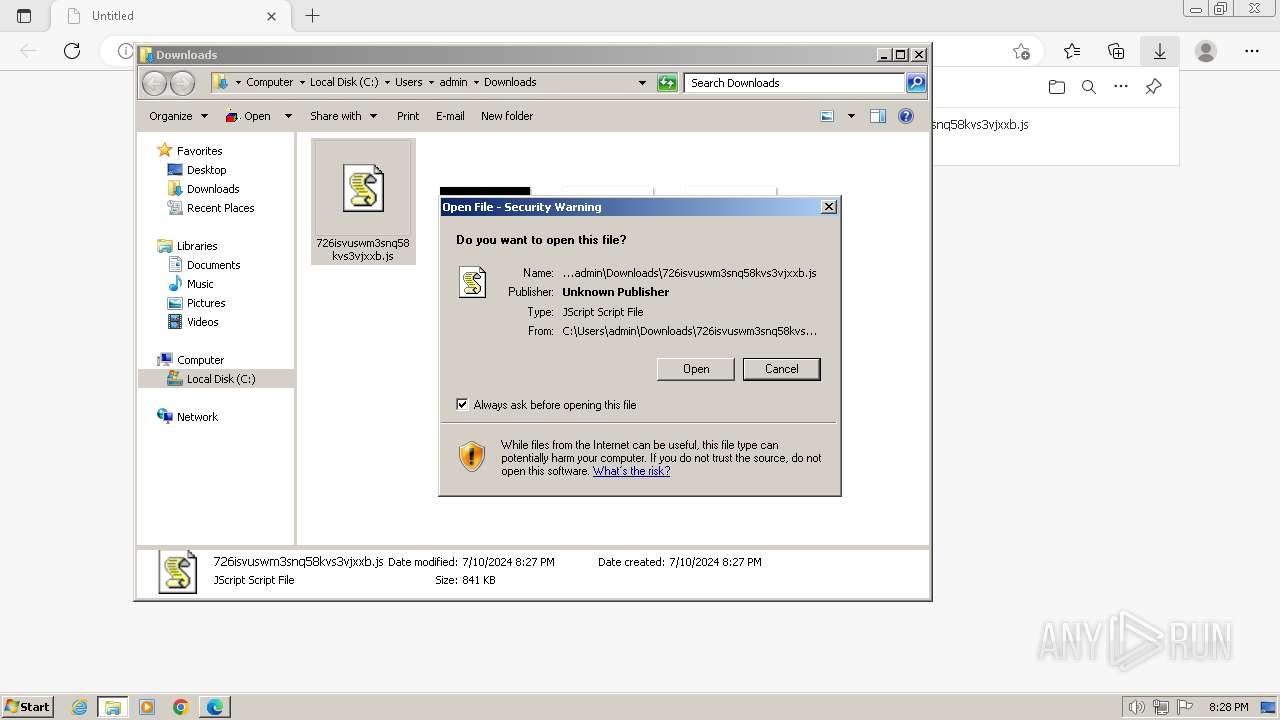The width and height of the screenshot is (1280, 720).
Task: Click the Start button
Action: (x=27, y=707)
